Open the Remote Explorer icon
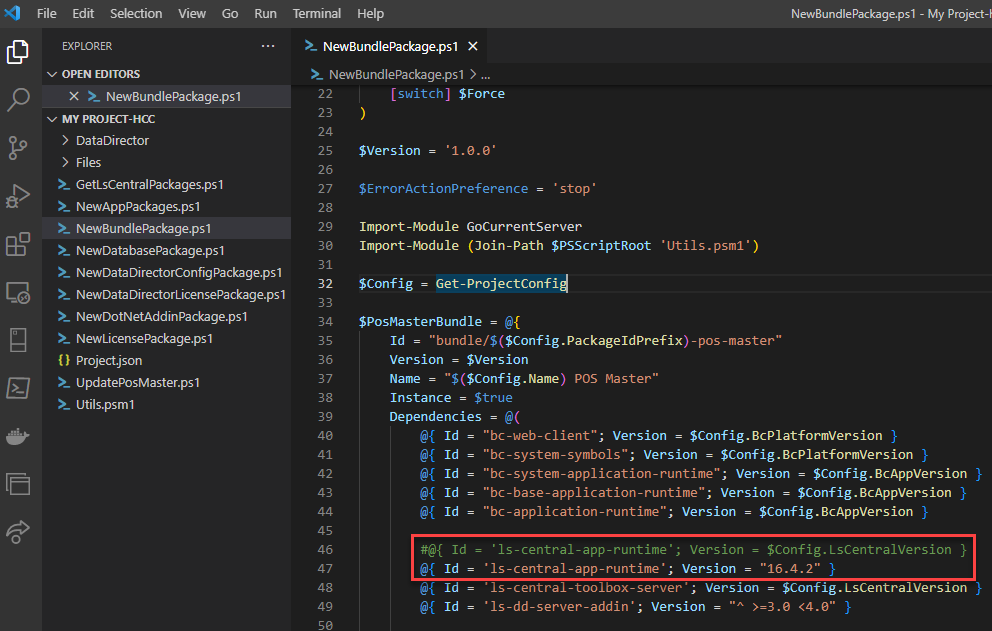Image resolution: width=992 pixels, height=631 pixels. click(18, 292)
